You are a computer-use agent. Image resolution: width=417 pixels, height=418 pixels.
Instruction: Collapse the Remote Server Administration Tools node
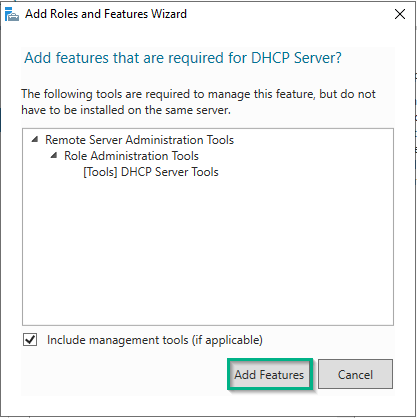click(x=35, y=139)
